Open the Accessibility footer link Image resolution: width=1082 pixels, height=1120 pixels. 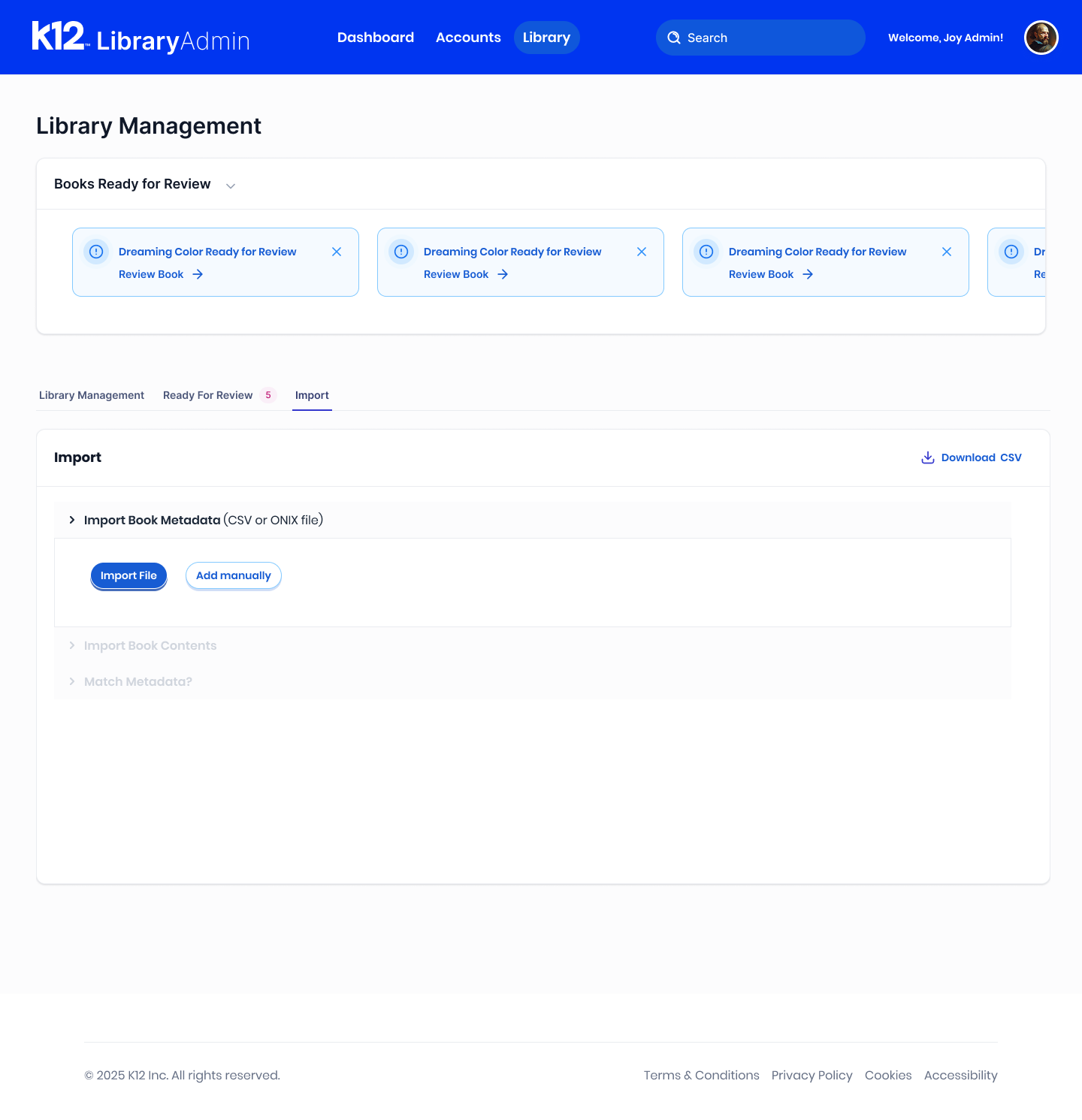(961, 1075)
